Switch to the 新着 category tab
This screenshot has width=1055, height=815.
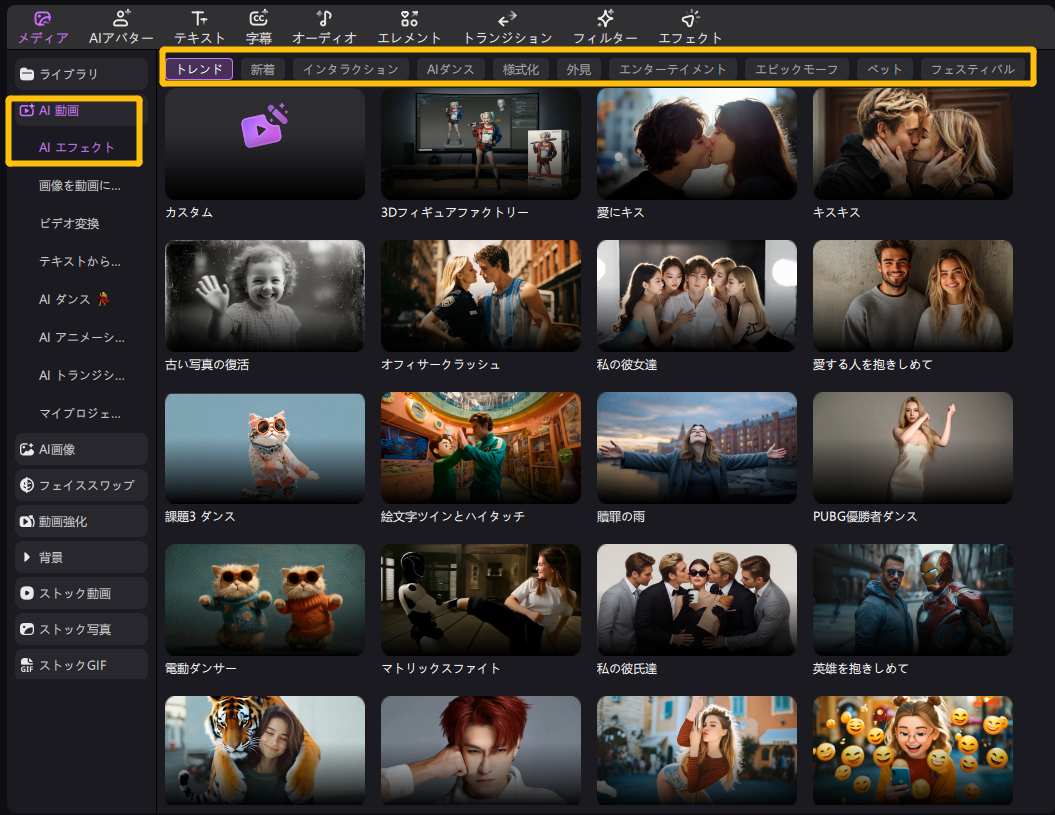click(263, 69)
